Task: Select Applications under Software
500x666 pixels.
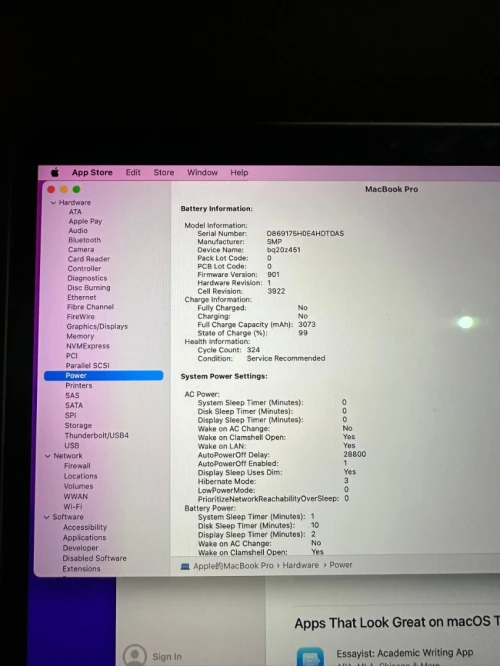Action: pos(84,538)
